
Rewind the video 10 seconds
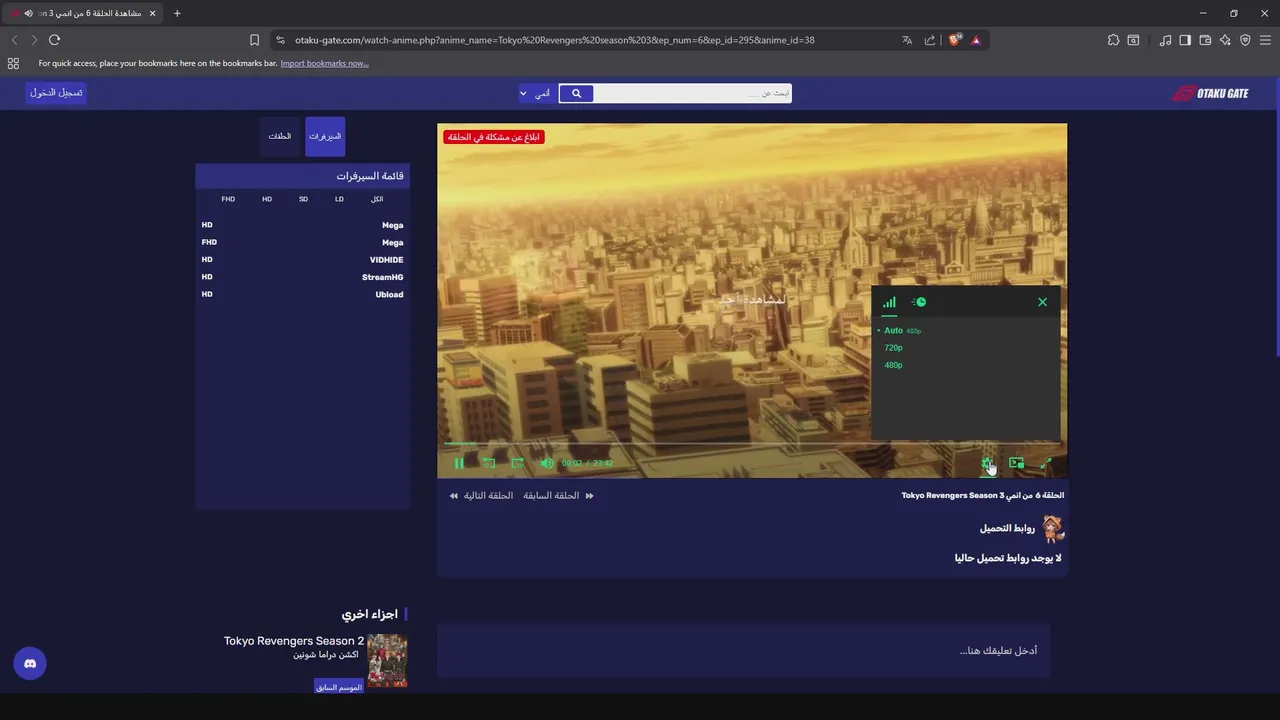[x=489, y=463]
